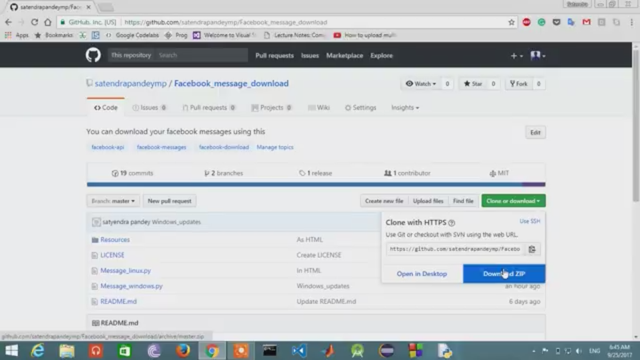Click Issues in top navigation

(x=310, y=56)
